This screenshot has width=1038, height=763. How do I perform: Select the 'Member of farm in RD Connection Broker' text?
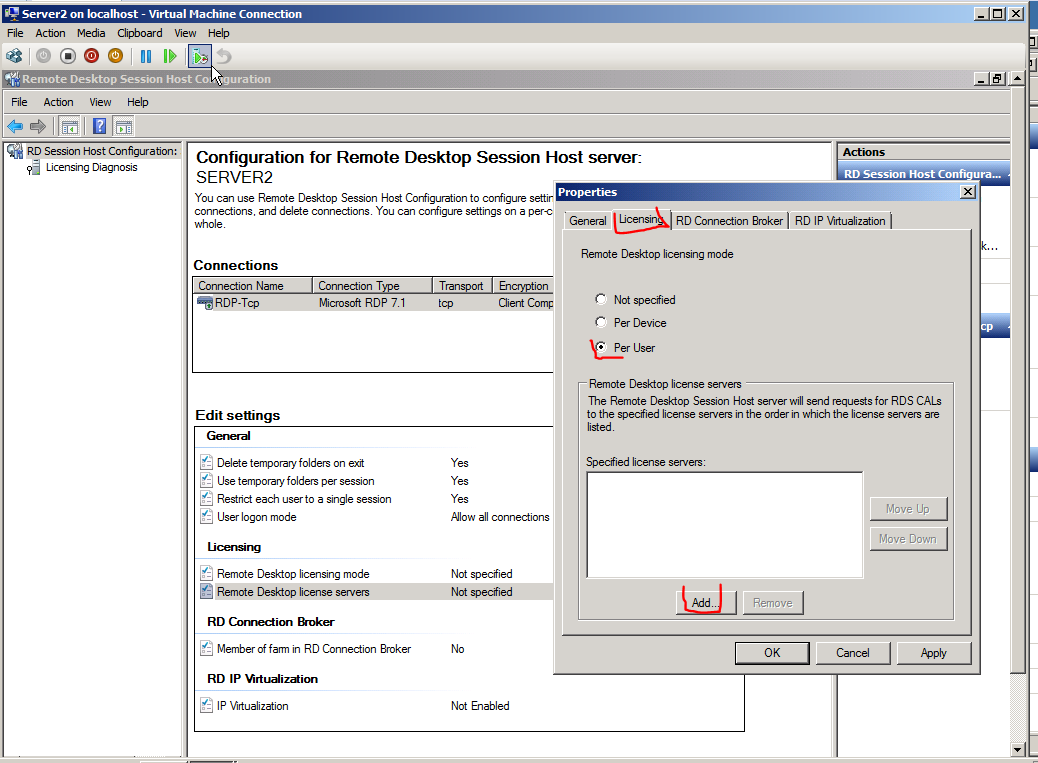pos(314,649)
